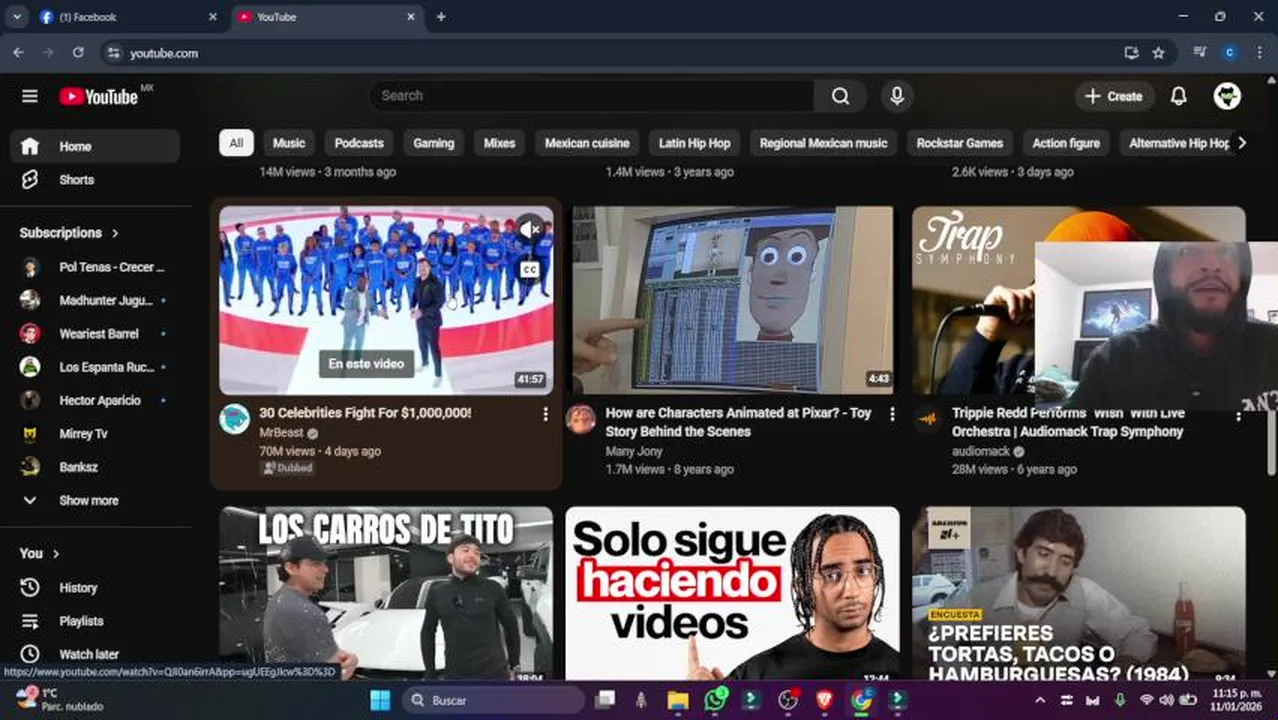The image size is (1278, 720).
Task: Select the Gaming chip
Action: click(x=434, y=143)
